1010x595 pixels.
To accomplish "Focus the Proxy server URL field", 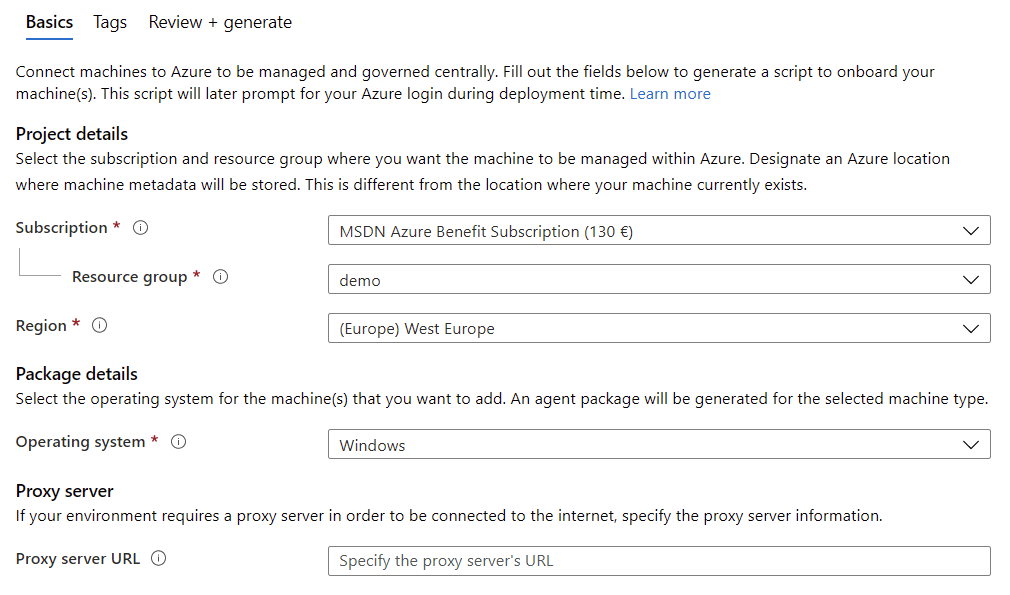I will (659, 561).
